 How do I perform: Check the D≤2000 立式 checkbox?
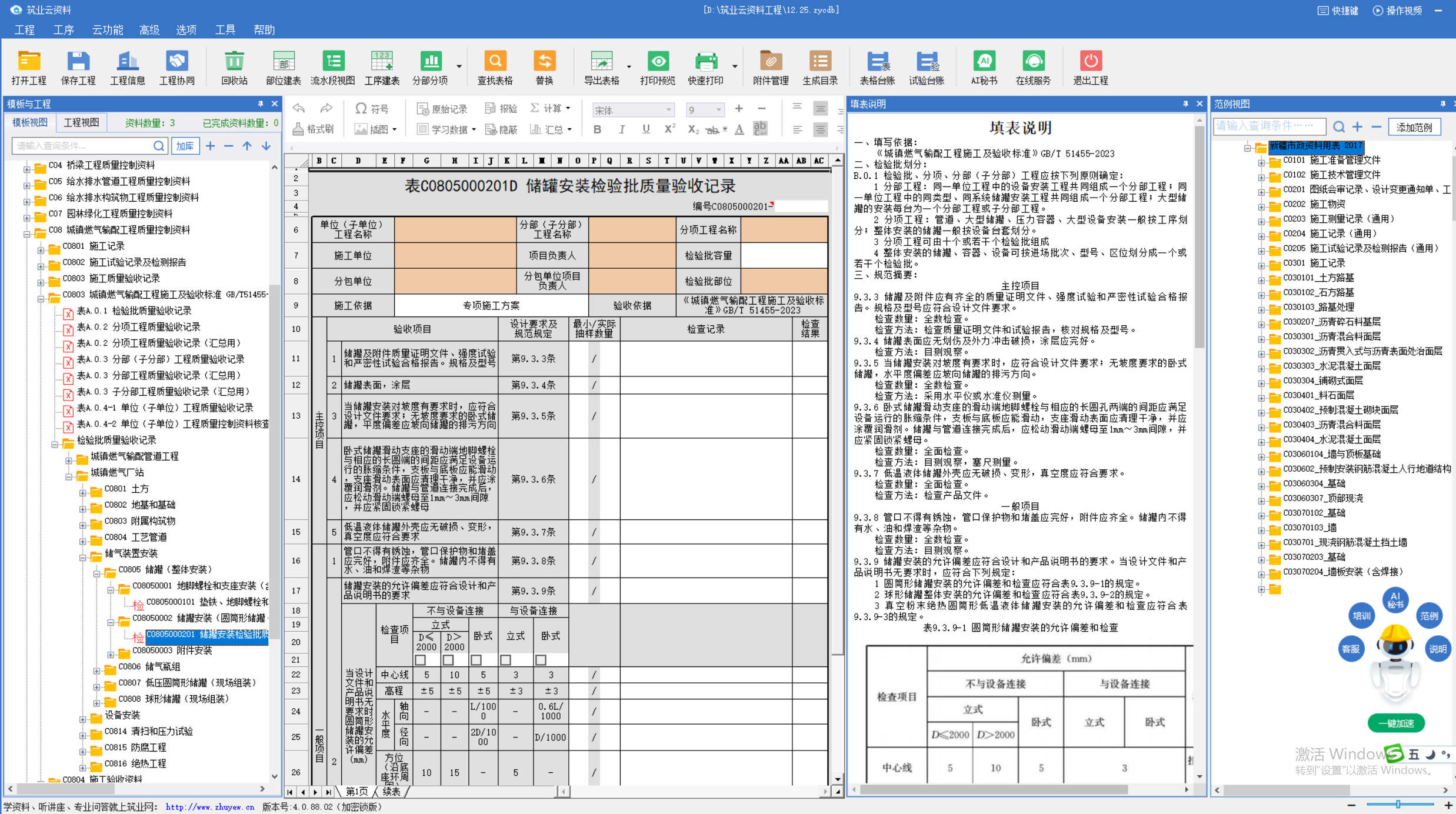(x=421, y=660)
